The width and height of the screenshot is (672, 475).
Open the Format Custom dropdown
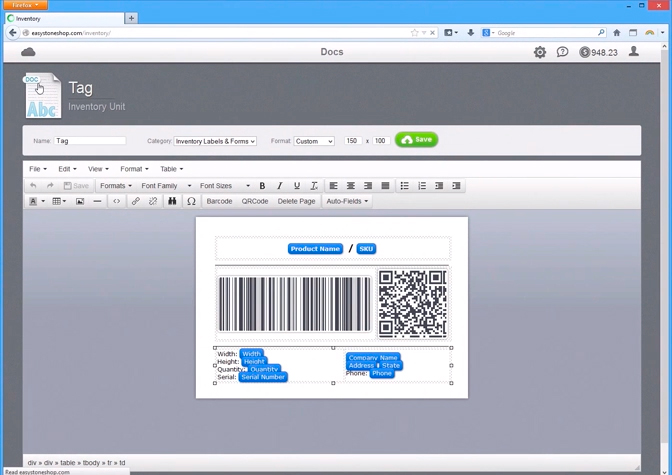coord(314,141)
